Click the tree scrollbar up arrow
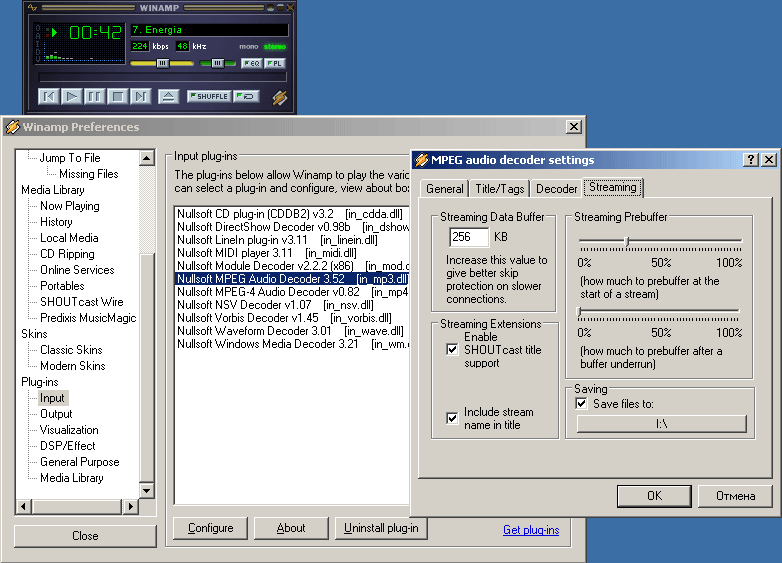 147,158
